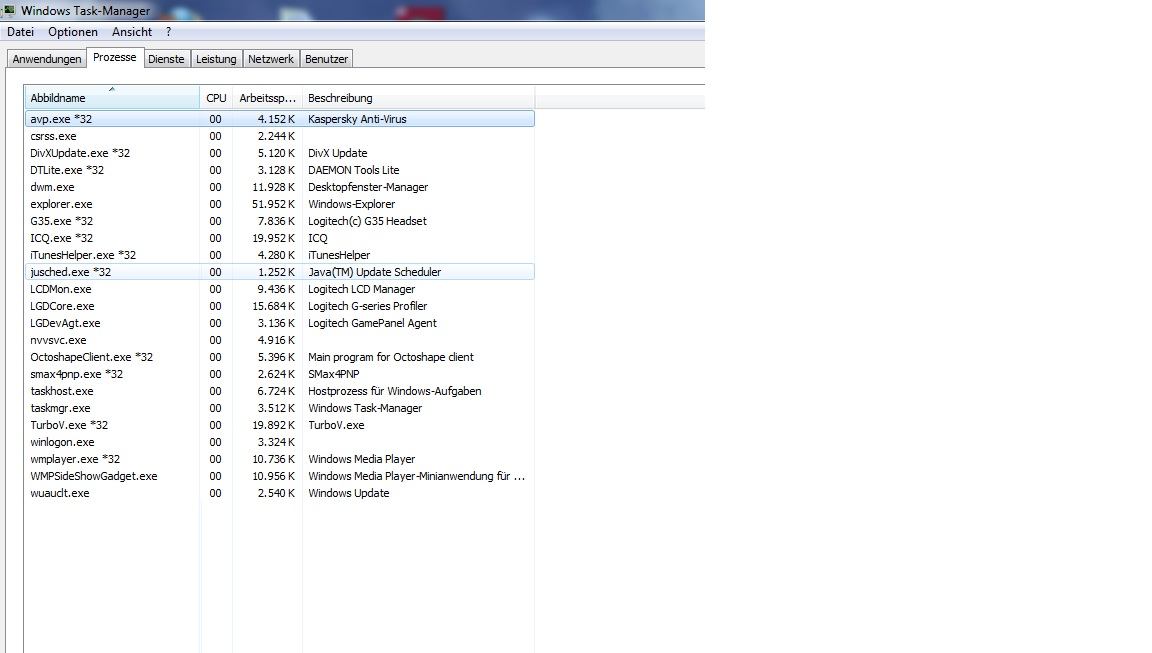
Task: Open the Datei menu
Action: [x=21, y=32]
